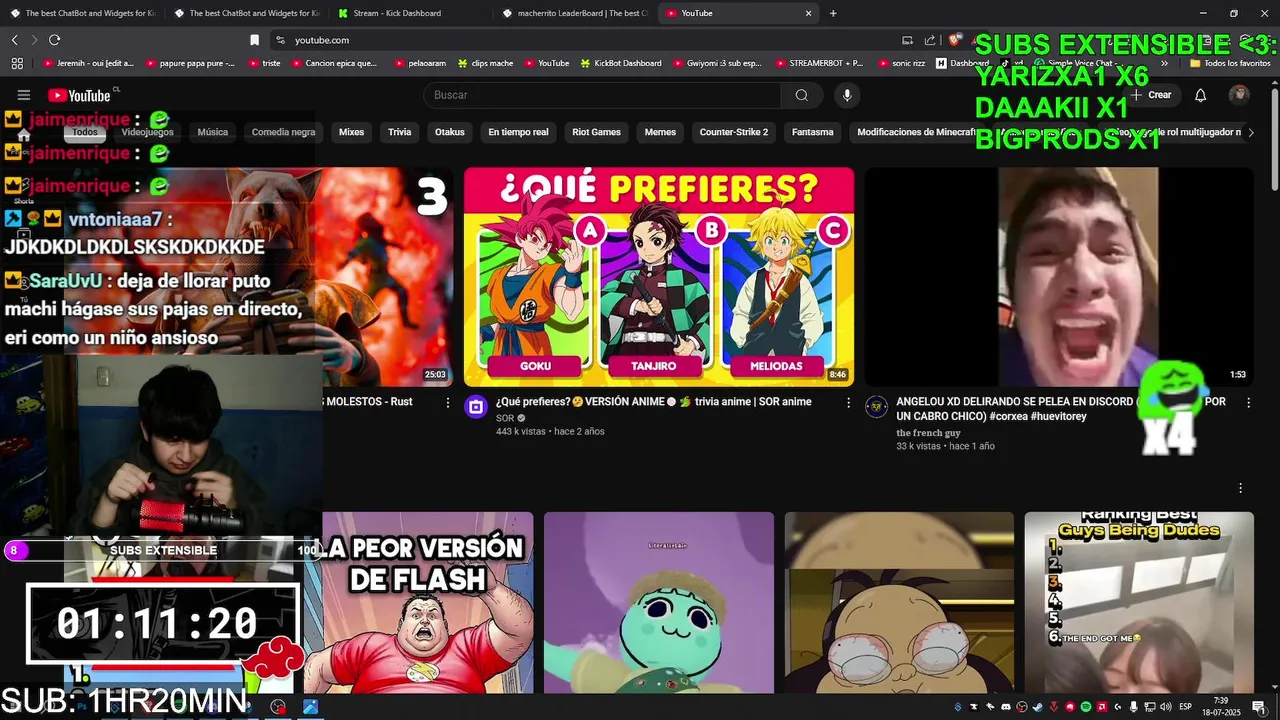Run search with the magnifier button

coord(801,95)
